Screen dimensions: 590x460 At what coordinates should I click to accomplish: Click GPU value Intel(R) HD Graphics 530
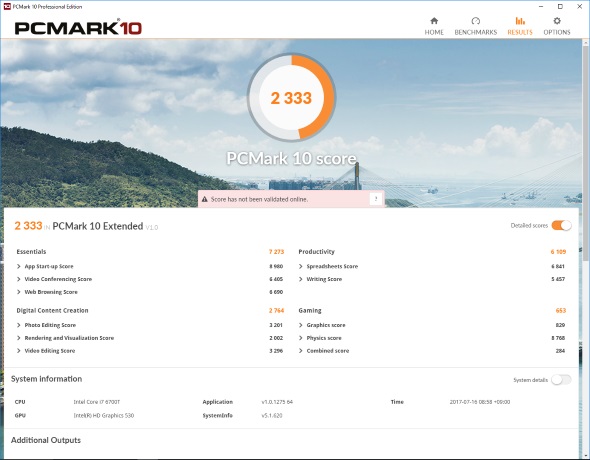point(103,415)
